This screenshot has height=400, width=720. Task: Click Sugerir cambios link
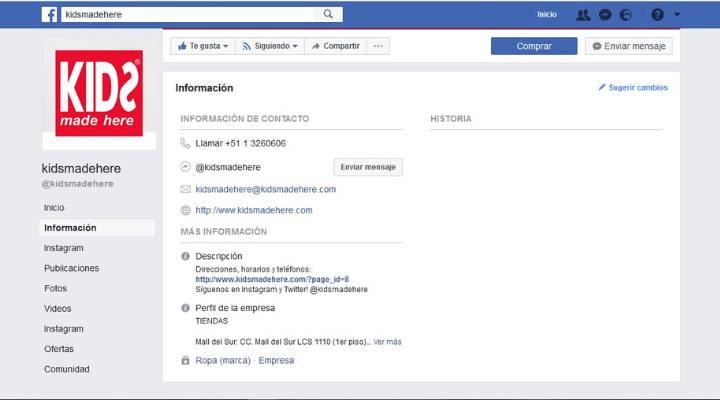tap(638, 87)
